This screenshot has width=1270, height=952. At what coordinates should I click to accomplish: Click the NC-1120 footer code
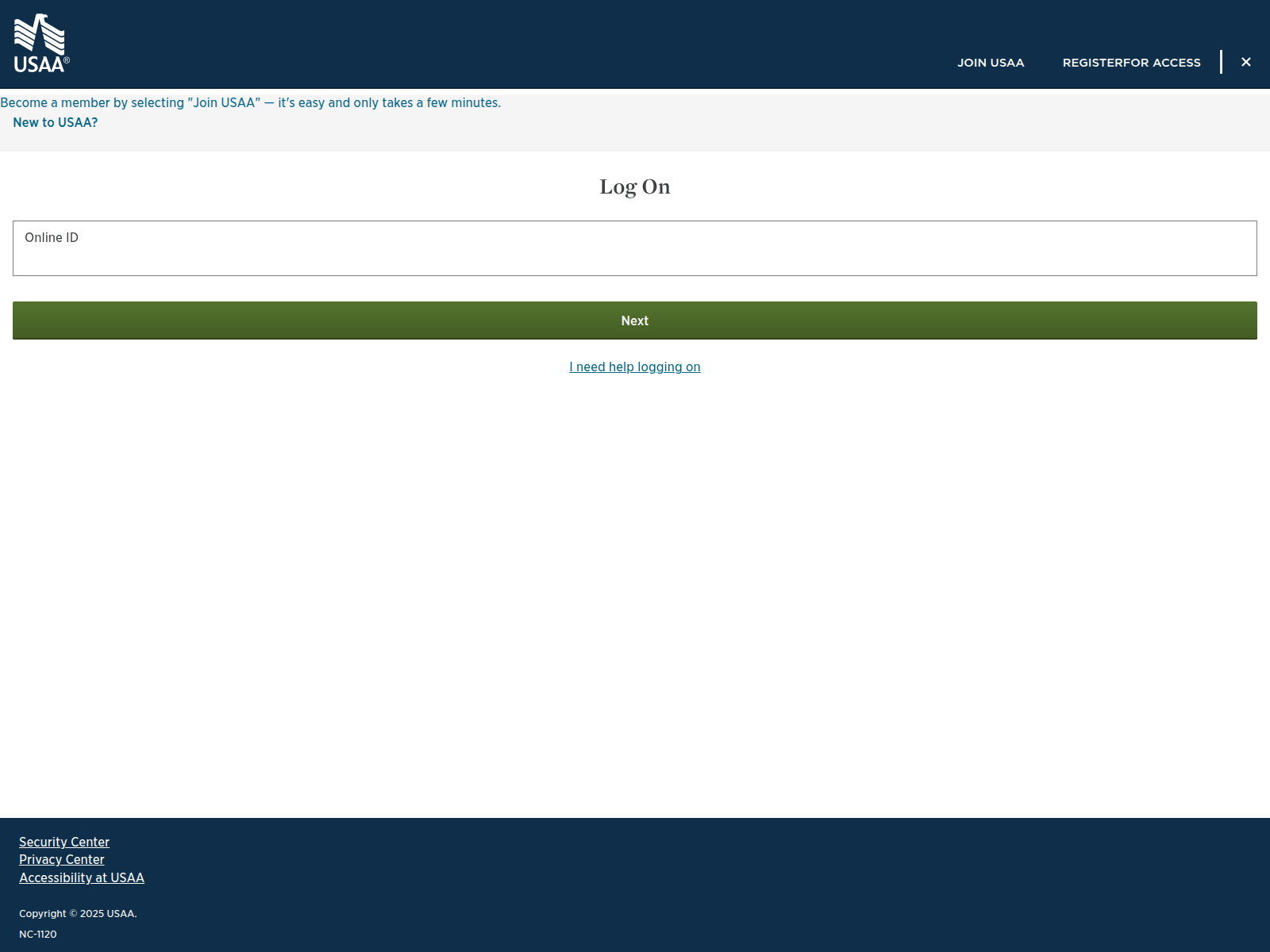tap(38, 934)
